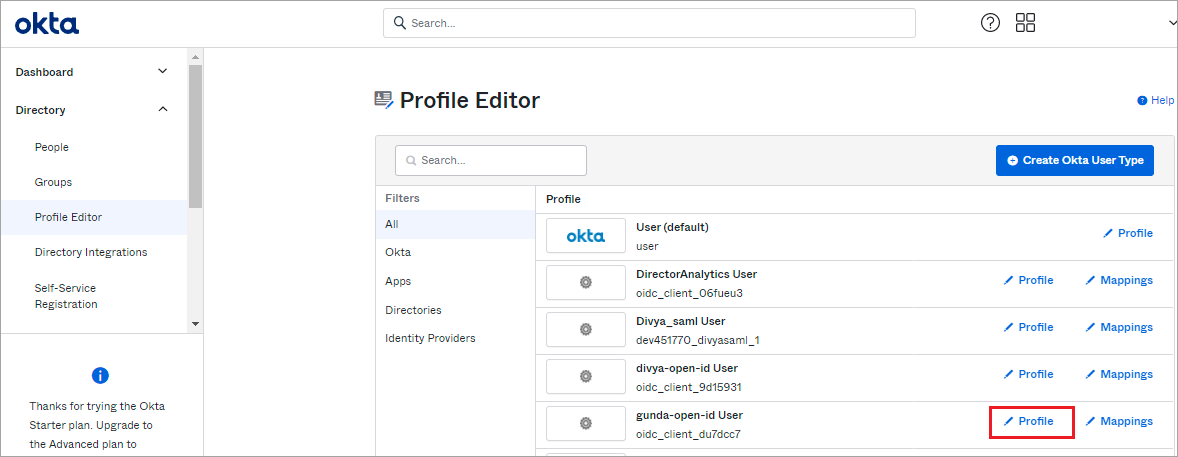Click the gear thumbnail for Divya_saml User
This screenshot has width=1178, height=457.
pyautogui.click(x=586, y=330)
